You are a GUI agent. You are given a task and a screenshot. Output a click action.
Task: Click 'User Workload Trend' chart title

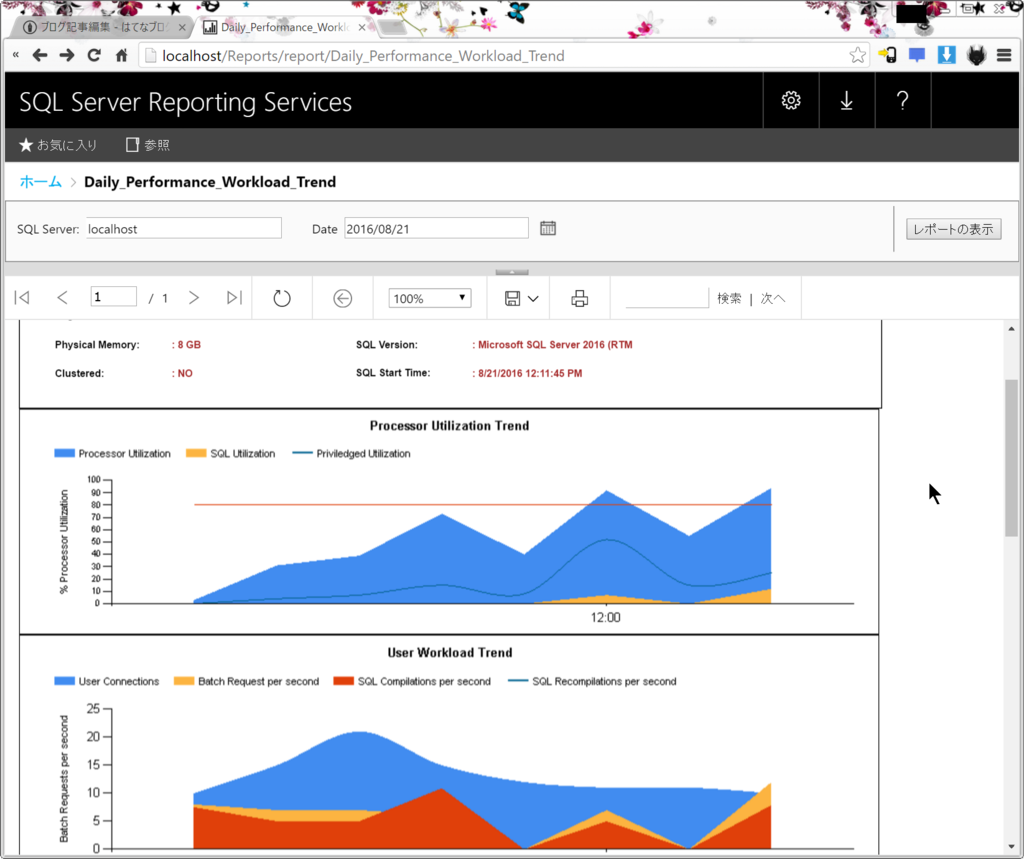click(x=450, y=653)
